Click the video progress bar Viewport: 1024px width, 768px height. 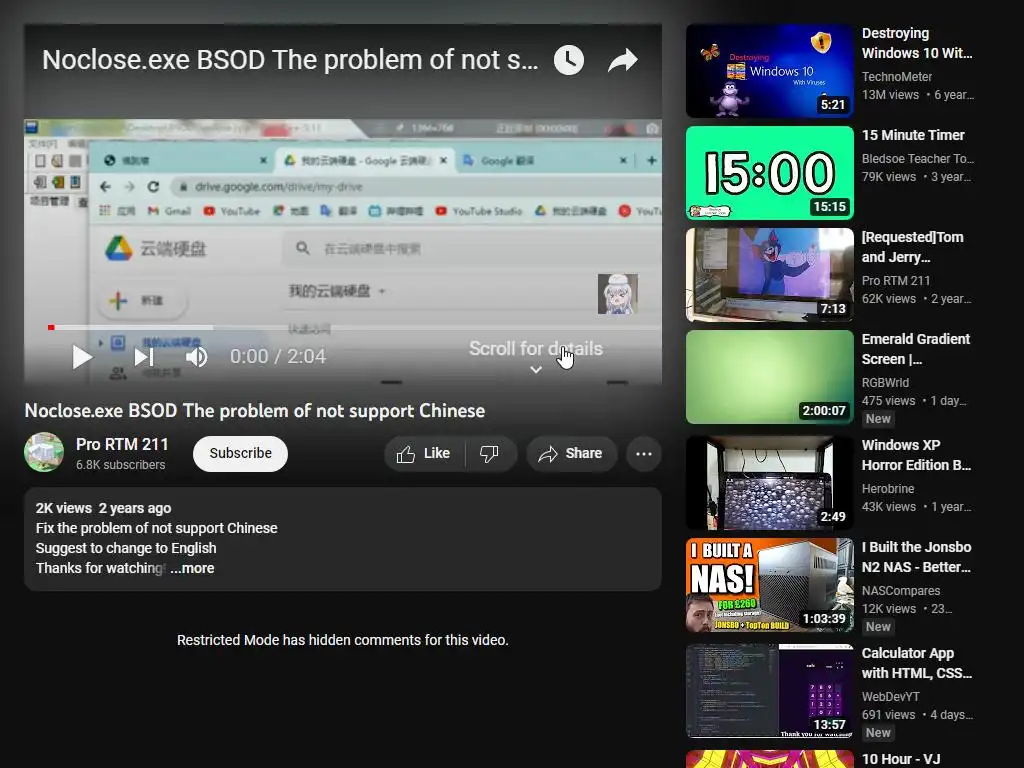(x=356, y=327)
